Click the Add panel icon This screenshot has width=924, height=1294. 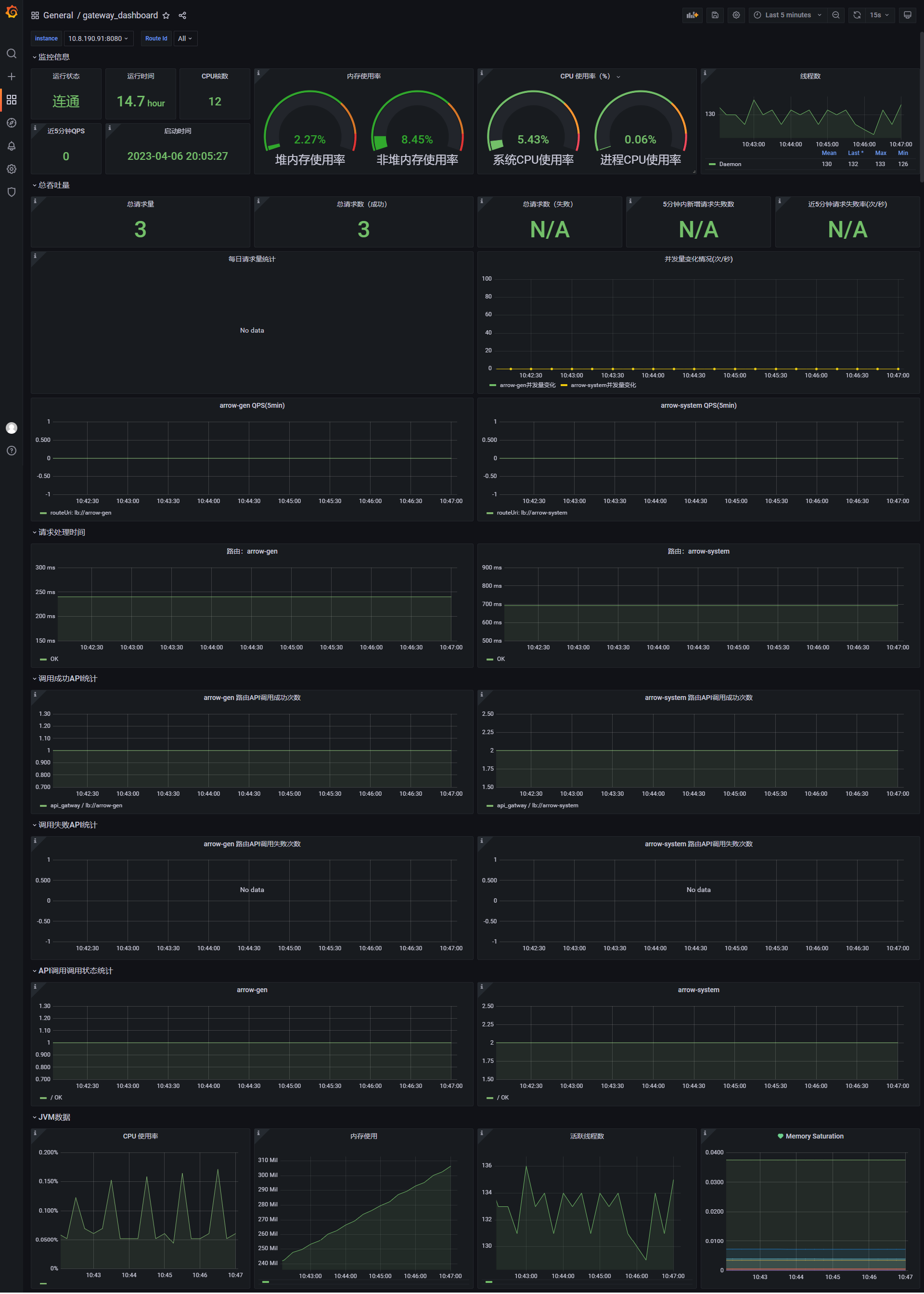[692, 15]
